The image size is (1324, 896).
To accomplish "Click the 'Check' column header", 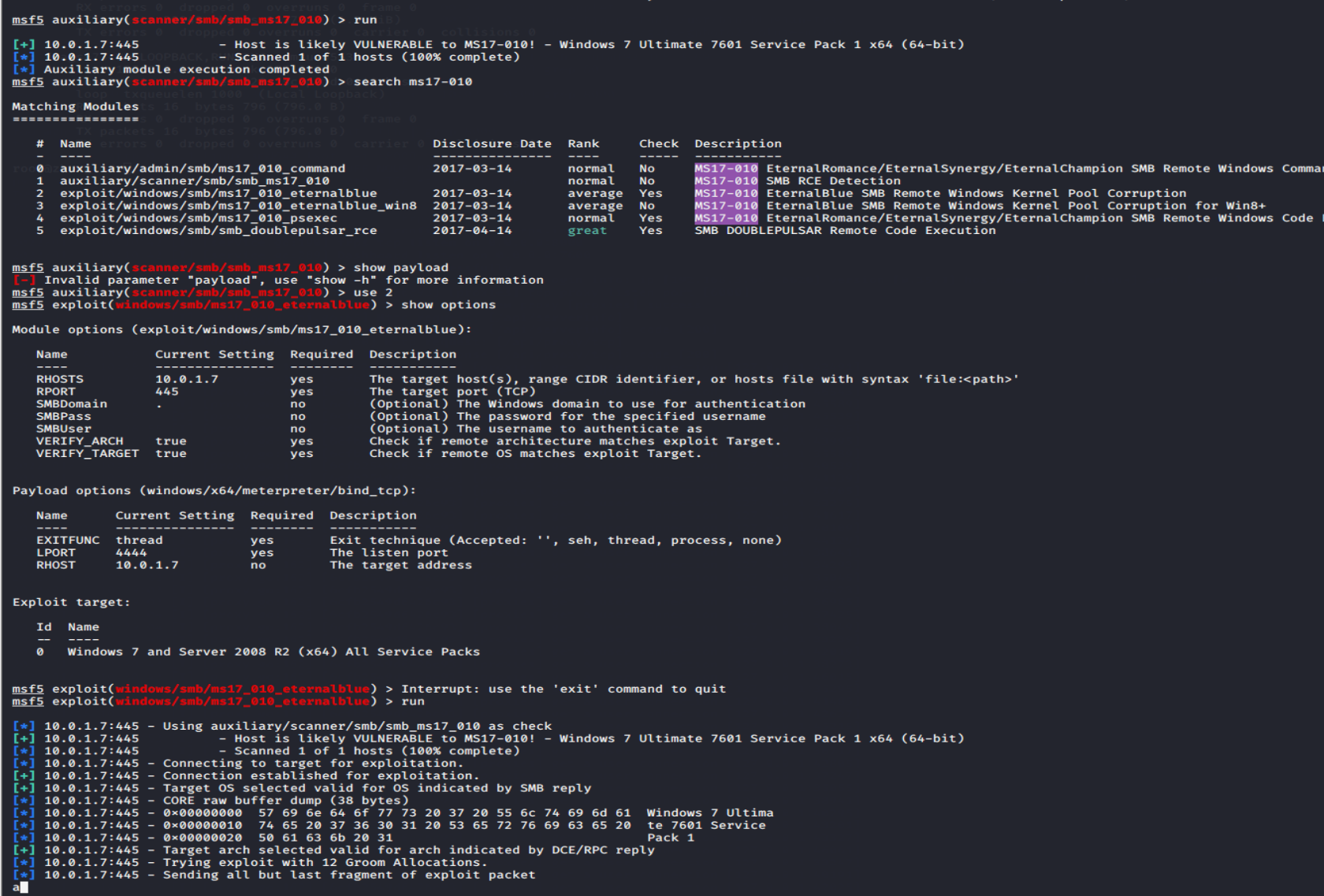I will (x=659, y=144).
